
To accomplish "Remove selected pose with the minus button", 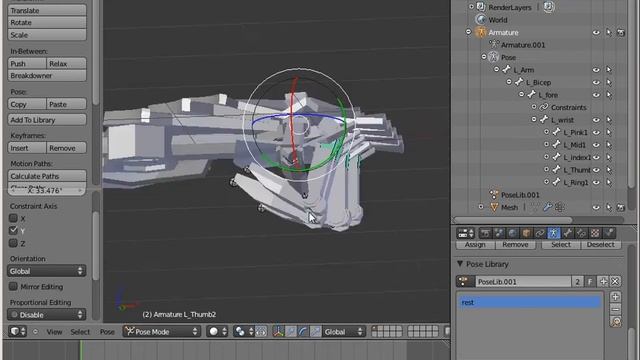I will (616, 309).
